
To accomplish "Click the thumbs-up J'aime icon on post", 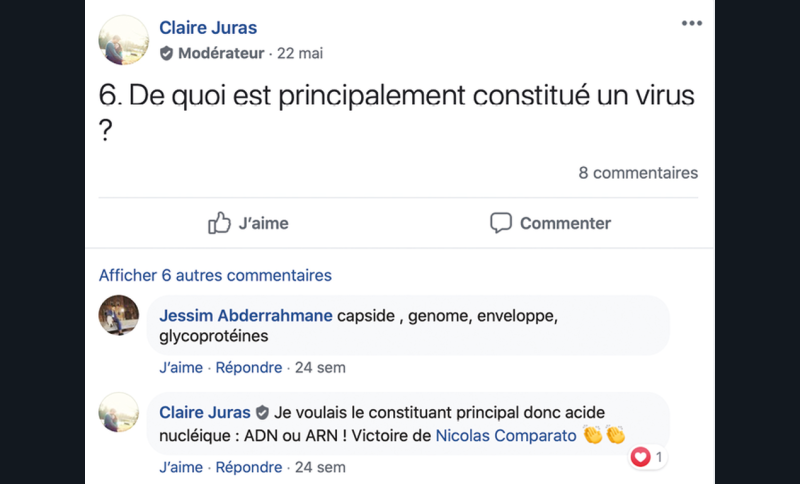I will point(219,223).
